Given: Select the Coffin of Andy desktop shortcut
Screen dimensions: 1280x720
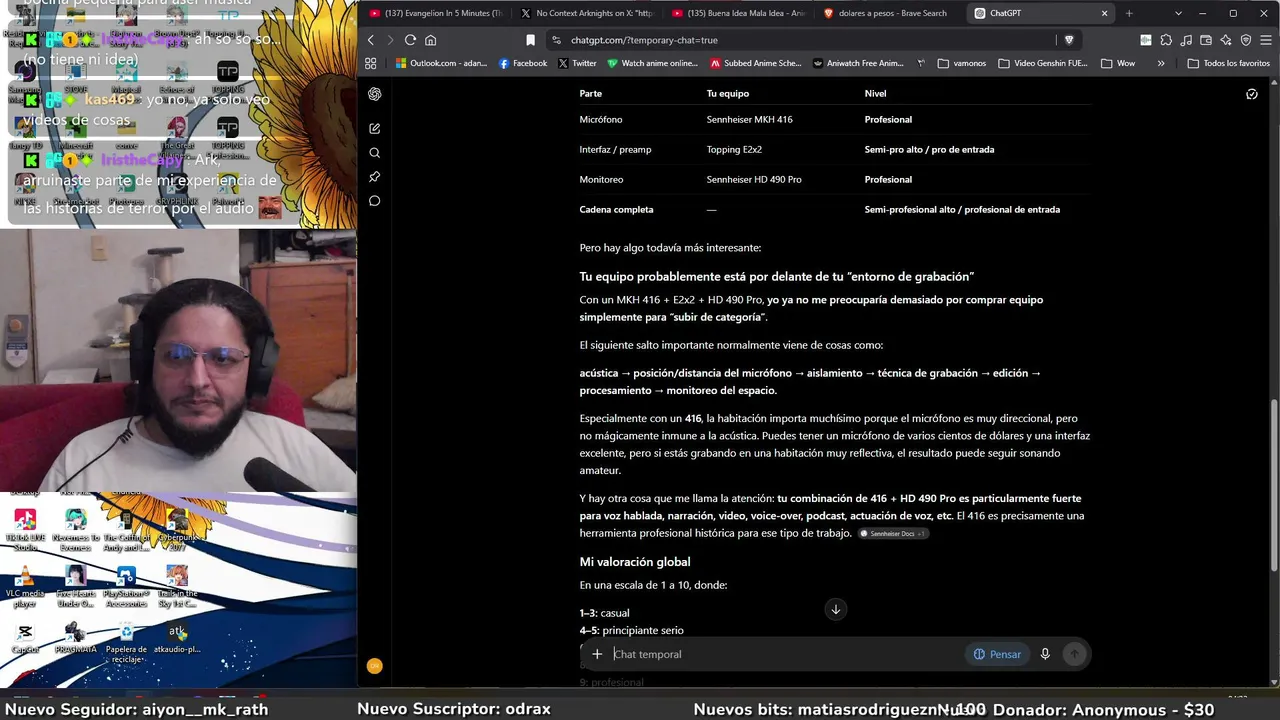Looking at the screenshot, I should pyautogui.click(x=126, y=528).
